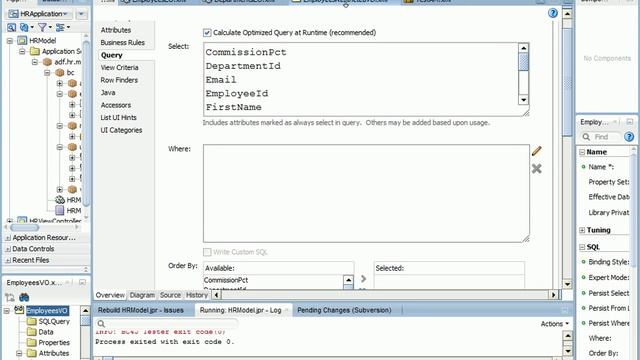Select CommissionPct in Order By Available list
Viewport: 640px width, 360px height.
tap(226, 280)
